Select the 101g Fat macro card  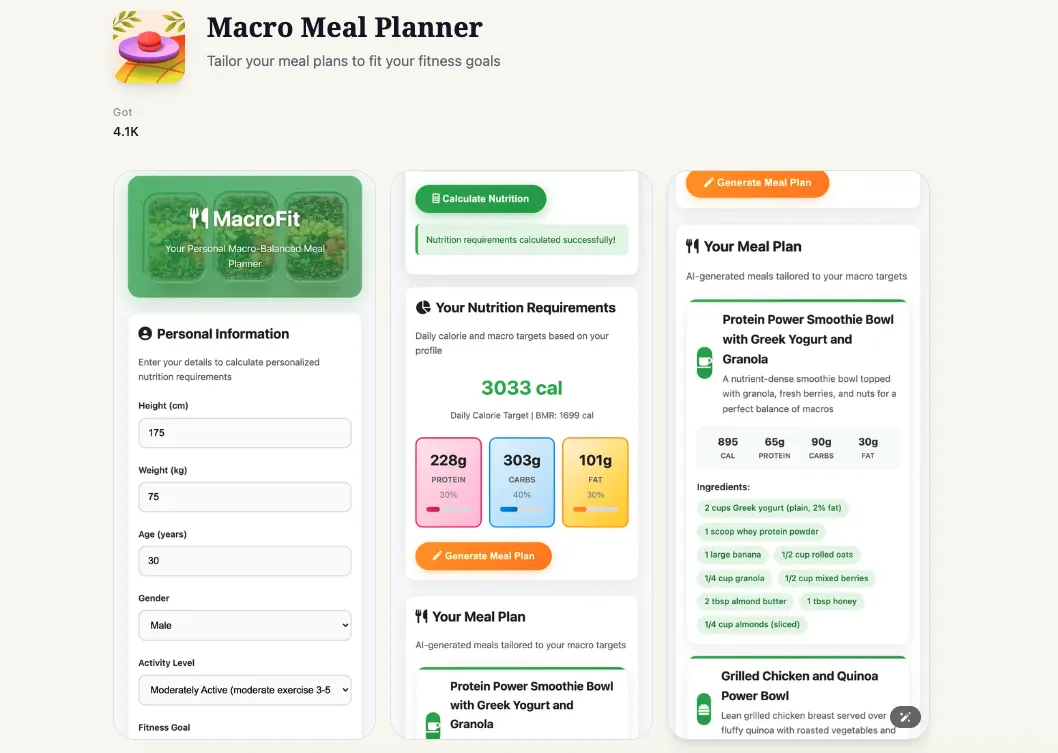tap(595, 482)
